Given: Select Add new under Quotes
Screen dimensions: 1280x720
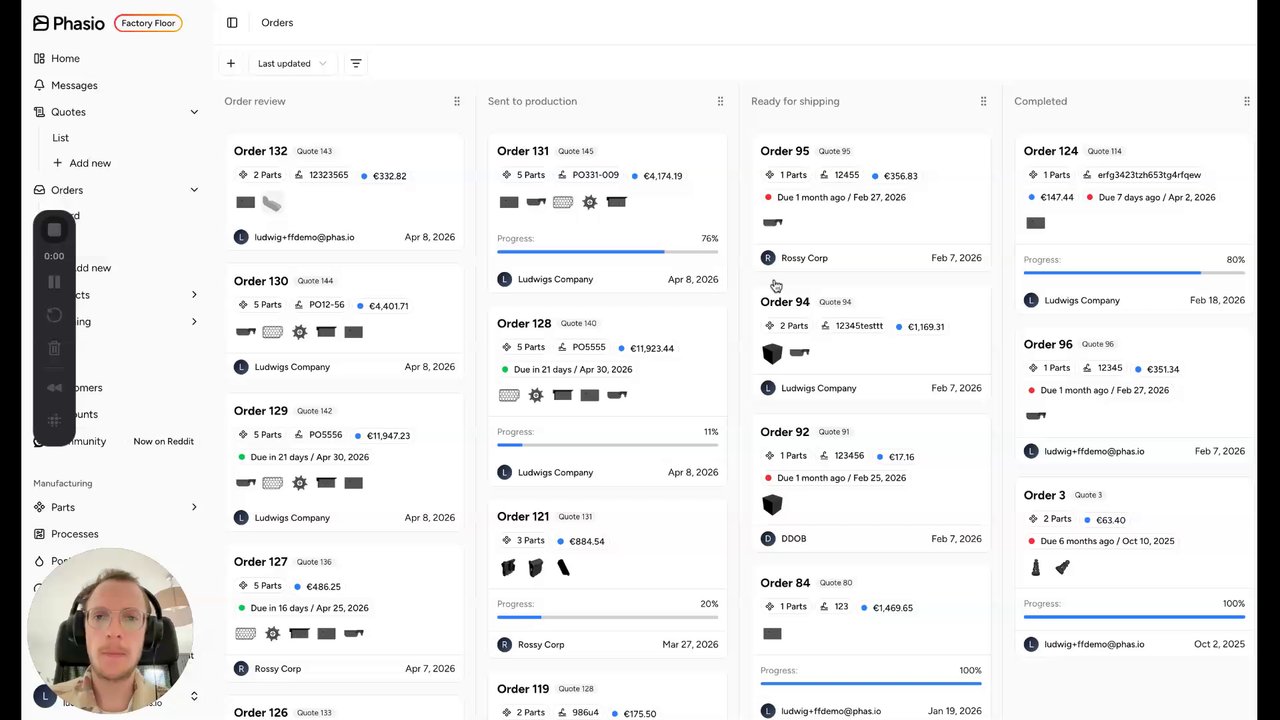Looking at the screenshot, I should click(x=82, y=163).
